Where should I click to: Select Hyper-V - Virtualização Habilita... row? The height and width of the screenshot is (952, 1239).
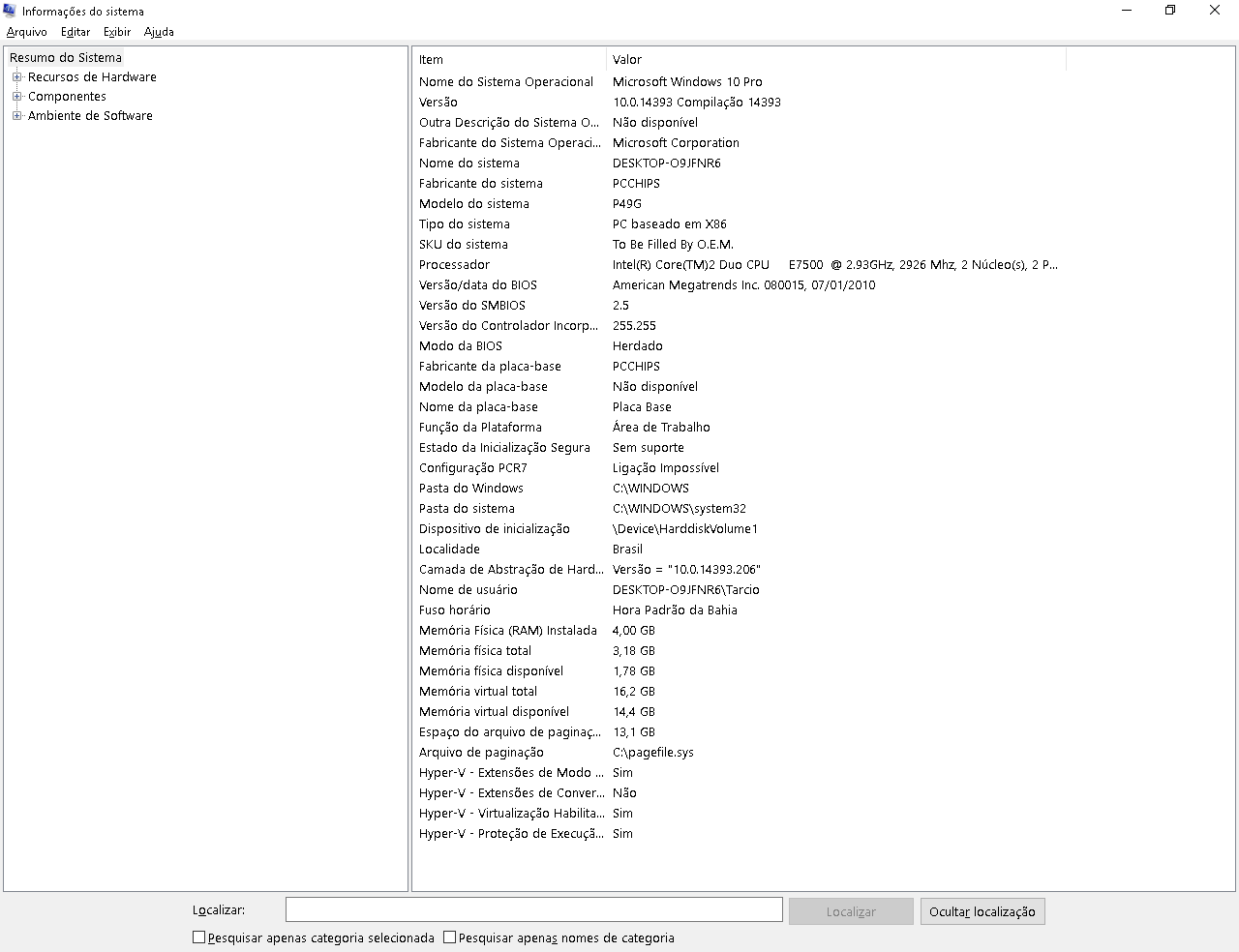point(740,814)
